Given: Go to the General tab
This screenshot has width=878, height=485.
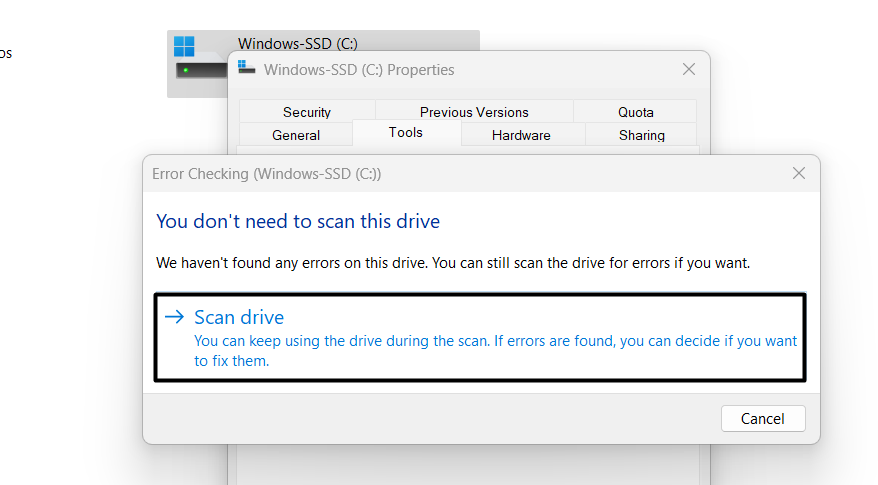Looking at the screenshot, I should (x=296, y=135).
